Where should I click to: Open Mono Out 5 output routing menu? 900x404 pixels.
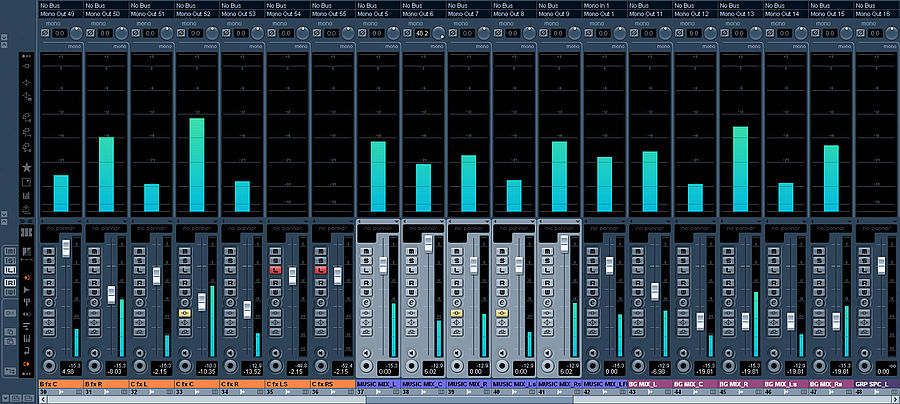(x=378, y=14)
